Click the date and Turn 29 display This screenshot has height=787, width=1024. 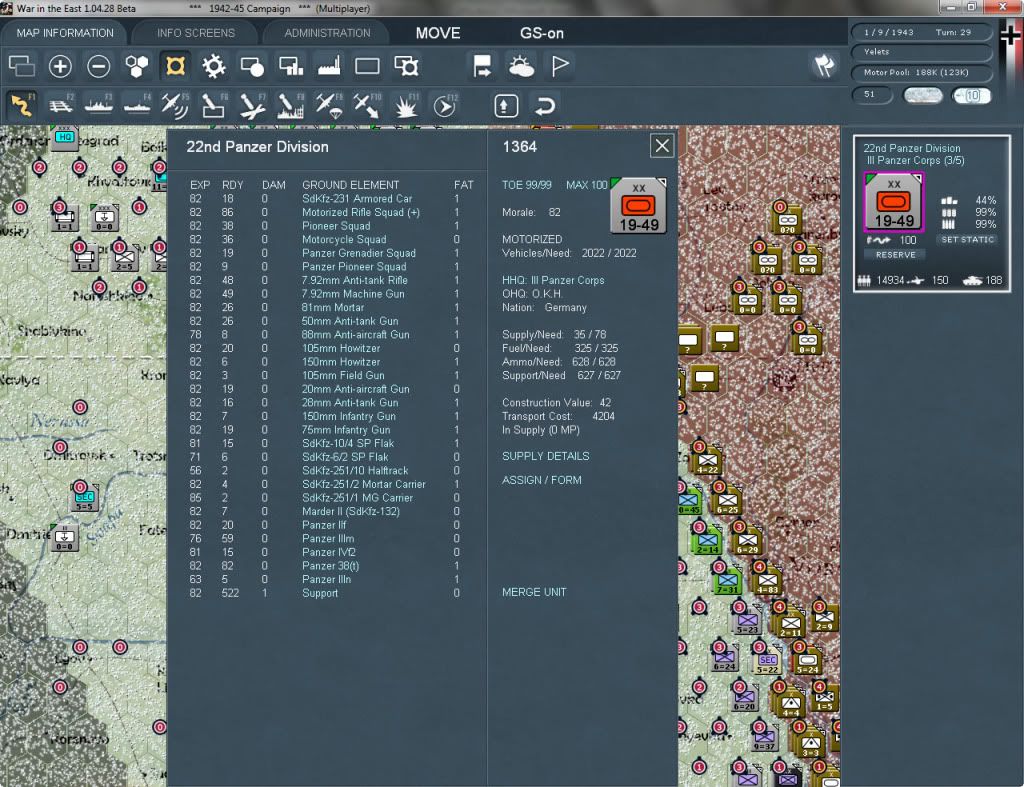pyautogui.click(x=921, y=32)
